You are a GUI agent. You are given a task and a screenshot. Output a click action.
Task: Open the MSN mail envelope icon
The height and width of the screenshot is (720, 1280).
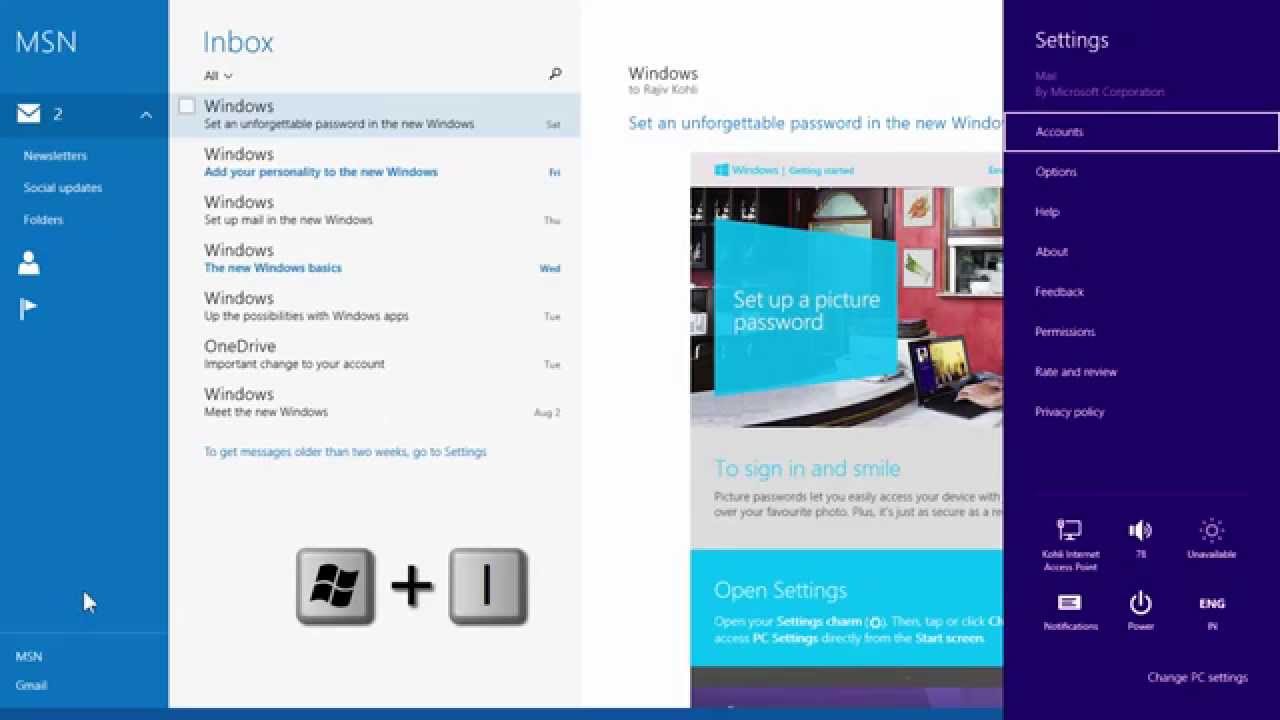coord(29,114)
